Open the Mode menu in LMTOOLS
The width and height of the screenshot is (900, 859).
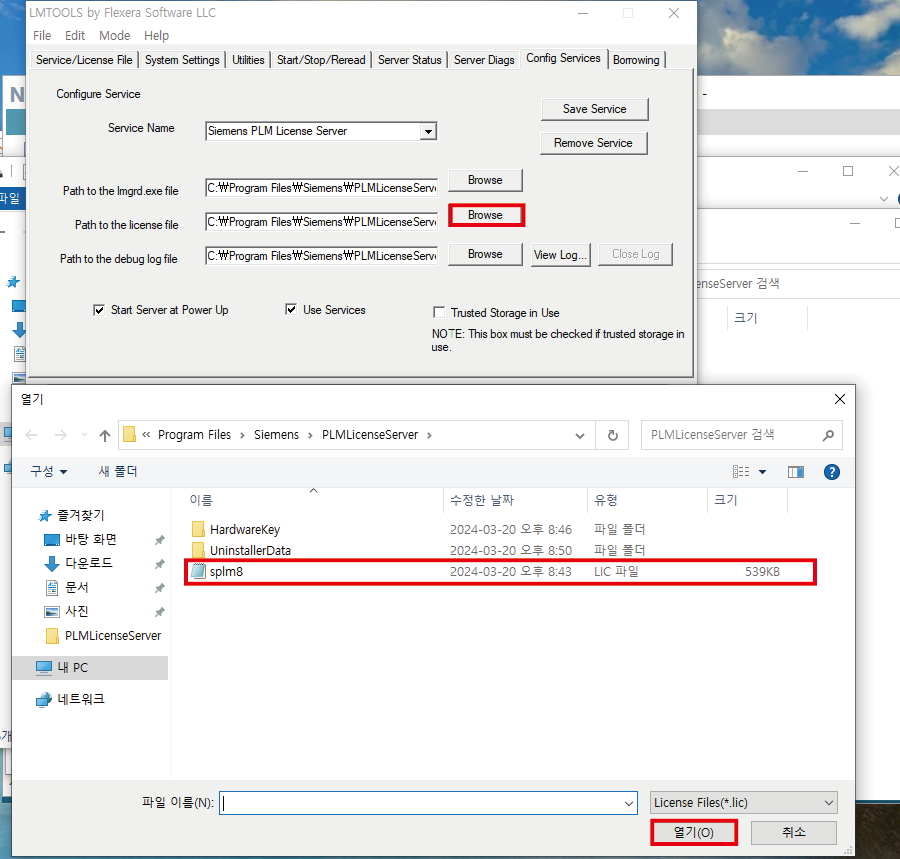[x=114, y=36]
